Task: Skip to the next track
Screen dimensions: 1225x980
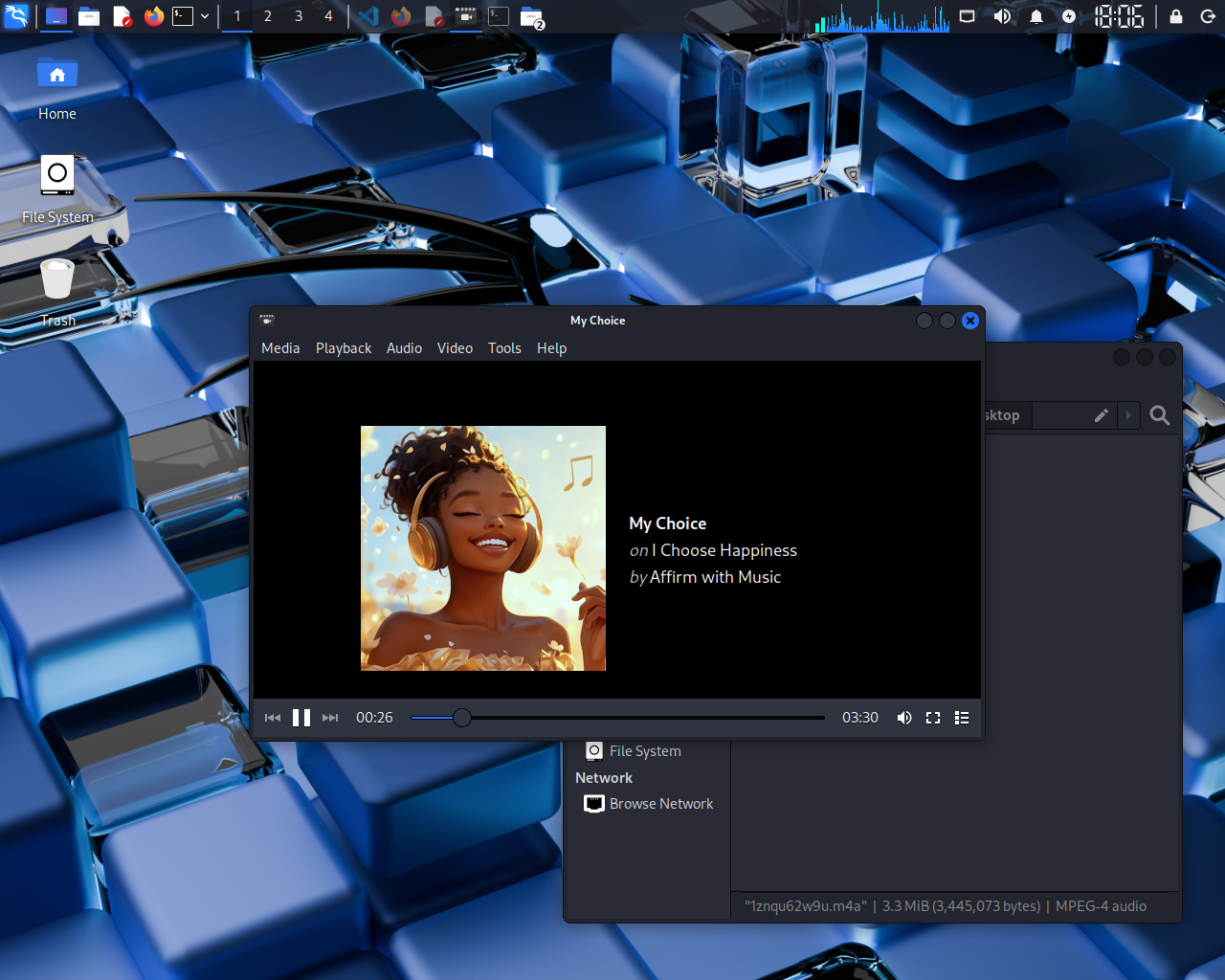Action: pyautogui.click(x=330, y=718)
